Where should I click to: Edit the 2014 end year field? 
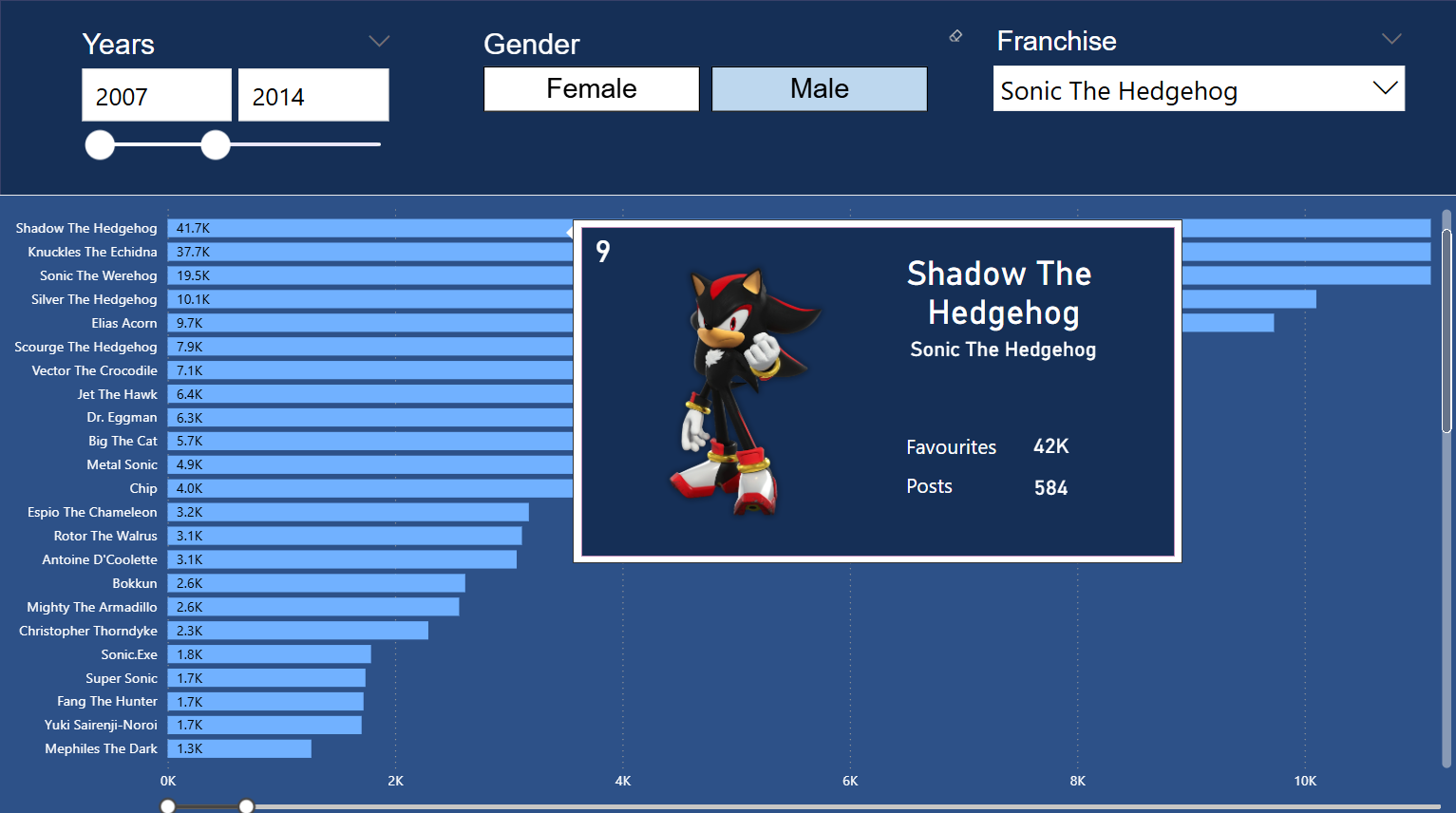pyautogui.click(x=313, y=95)
